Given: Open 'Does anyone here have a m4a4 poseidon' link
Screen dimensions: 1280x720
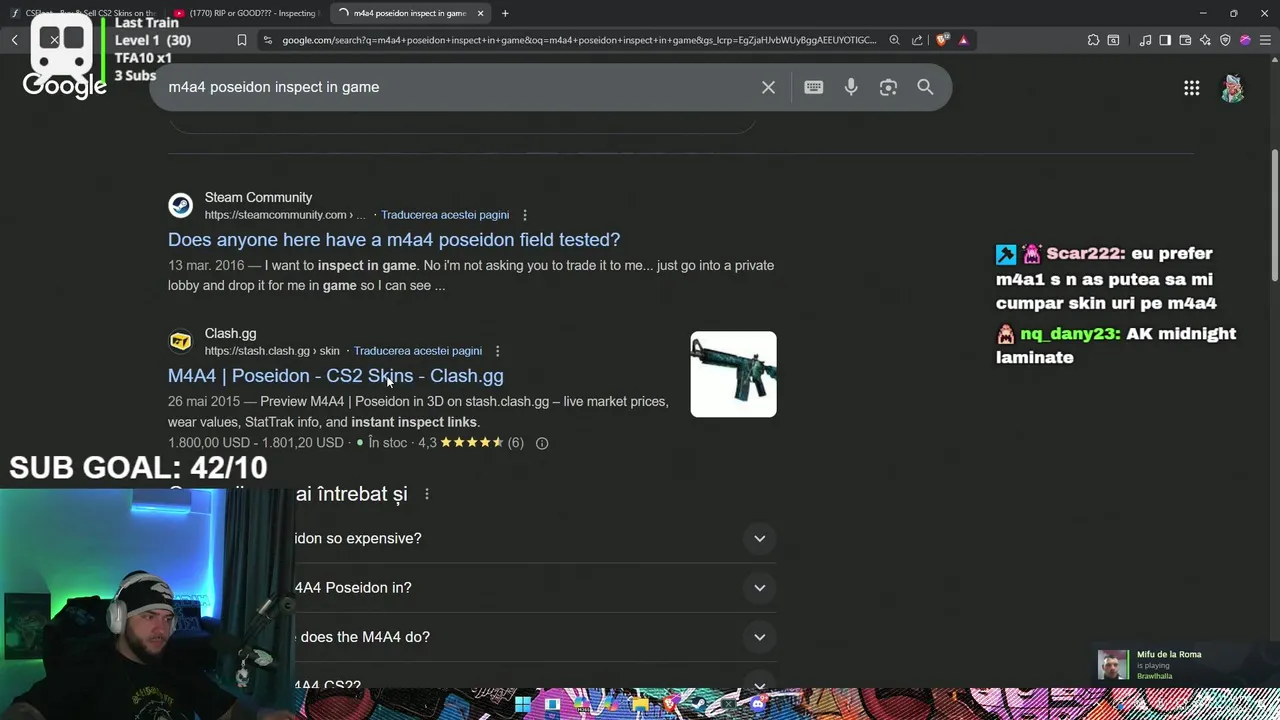Looking at the screenshot, I should (x=394, y=240).
